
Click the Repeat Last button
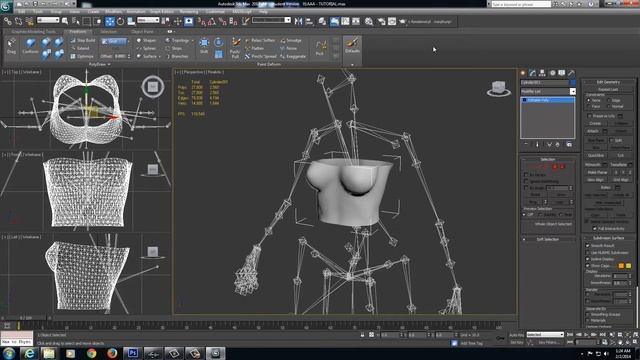[x=608, y=89]
